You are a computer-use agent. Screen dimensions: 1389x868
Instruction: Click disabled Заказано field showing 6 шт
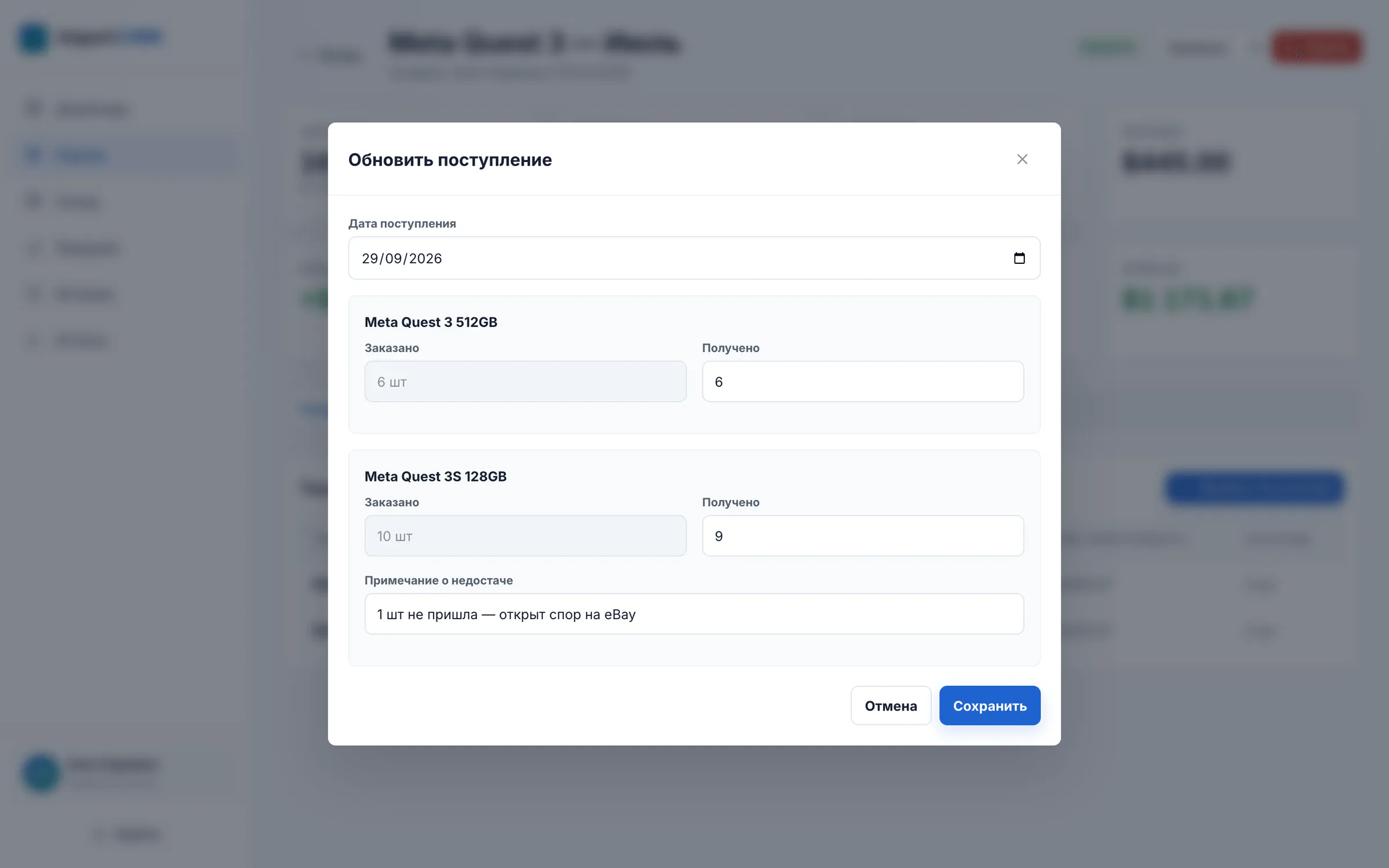(x=526, y=381)
